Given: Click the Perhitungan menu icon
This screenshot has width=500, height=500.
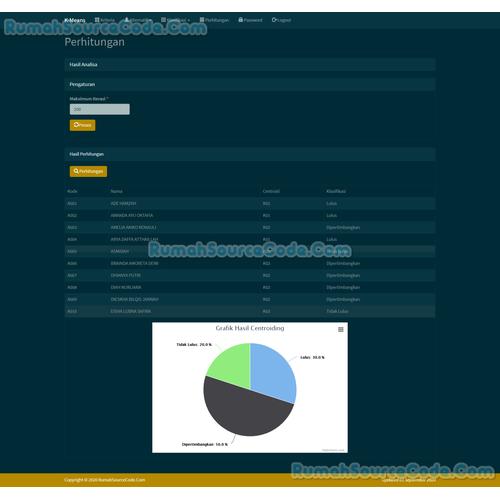Looking at the screenshot, I should coord(202,20).
